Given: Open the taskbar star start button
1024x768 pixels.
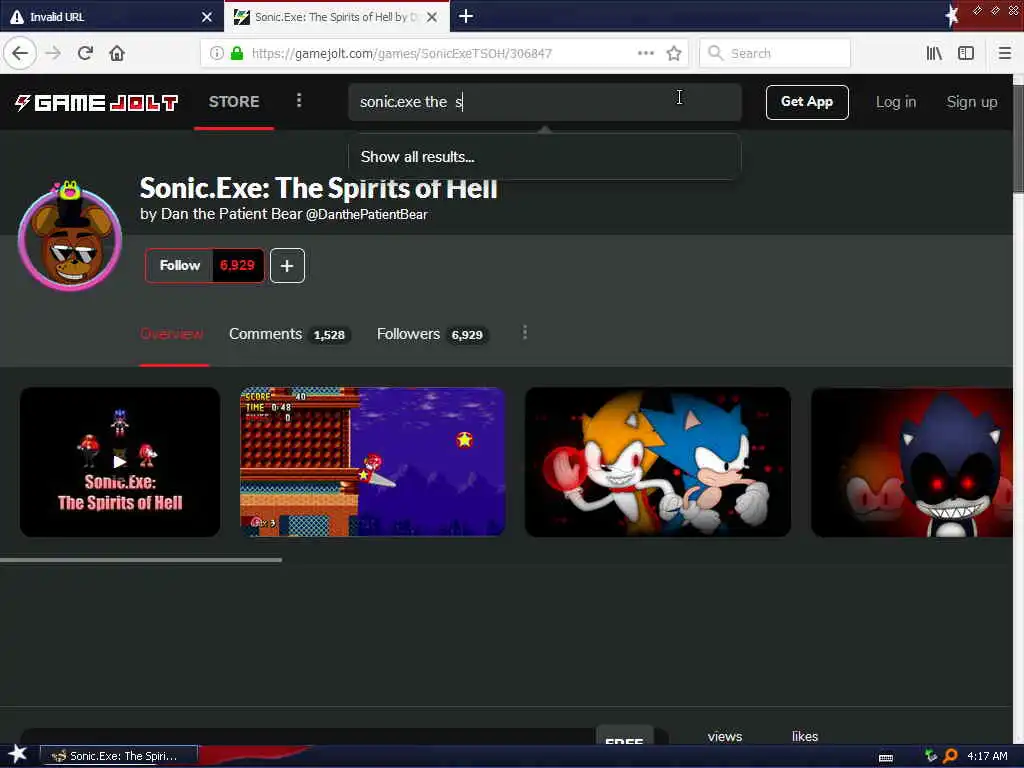Looking at the screenshot, I should click(17, 754).
